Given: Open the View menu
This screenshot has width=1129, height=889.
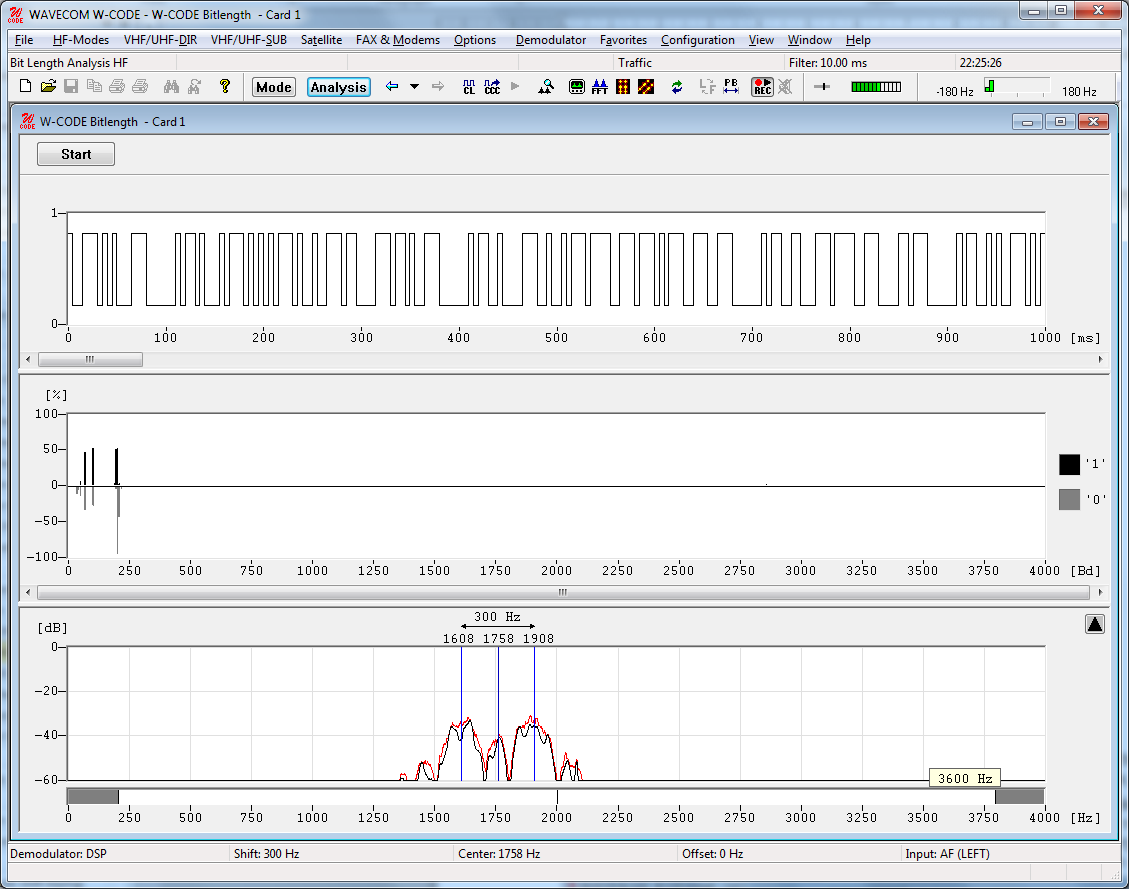Looking at the screenshot, I should tap(761, 40).
